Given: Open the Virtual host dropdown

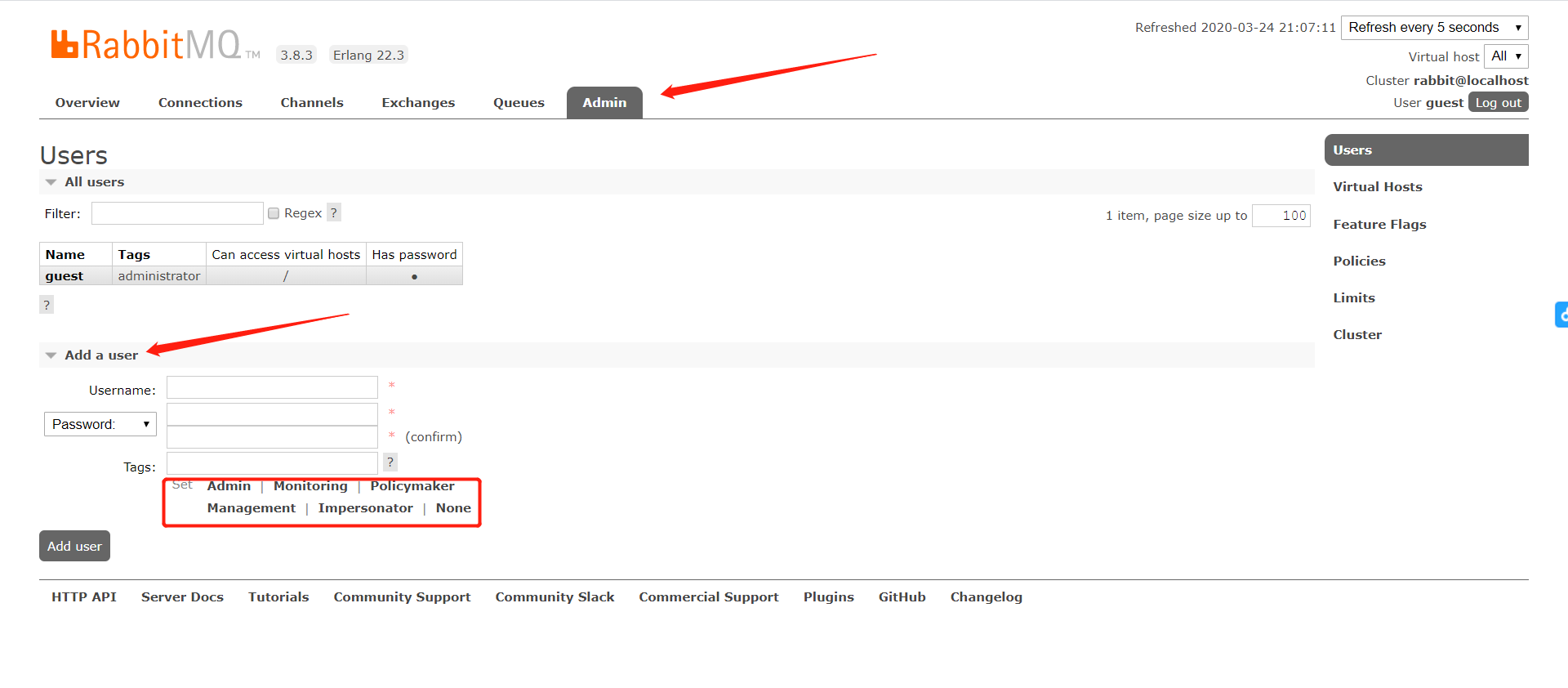Looking at the screenshot, I should pyautogui.click(x=1506, y=56).
